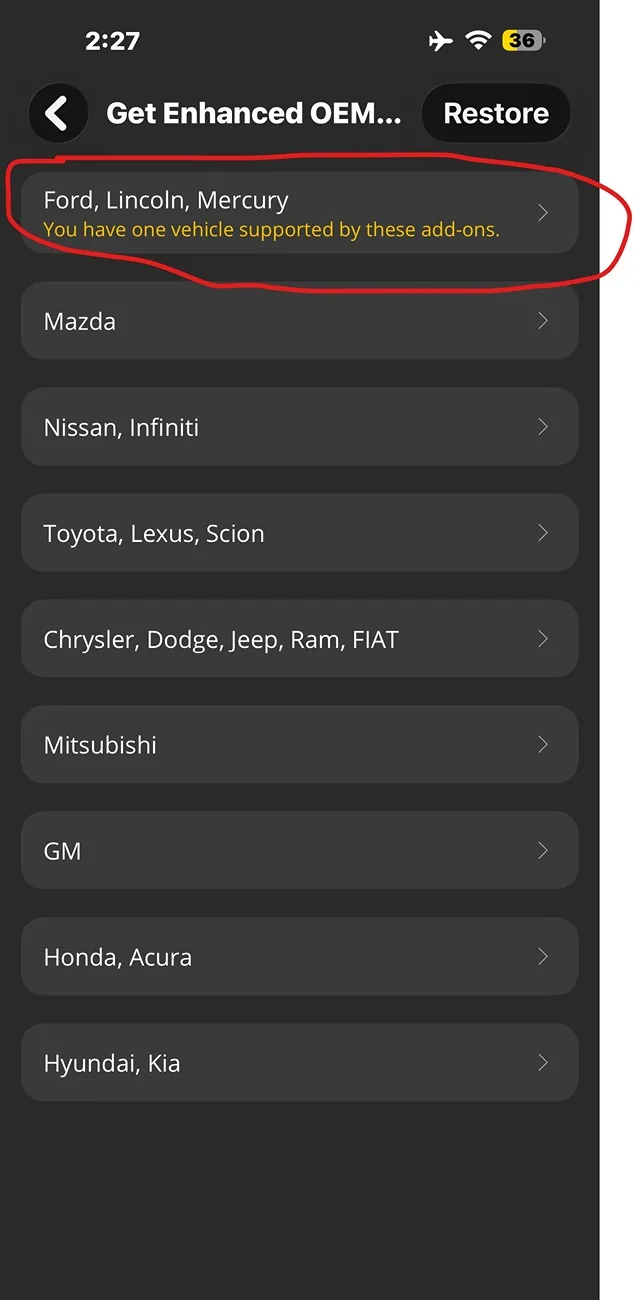Tap the back arrow button
Screen dimensions: 634x1300
click(x=57, y=113)
